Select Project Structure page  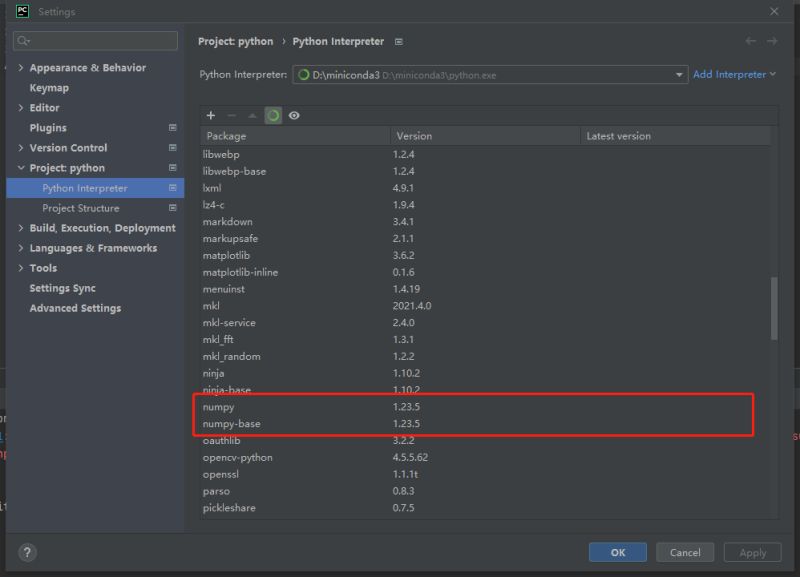(81, 208)
